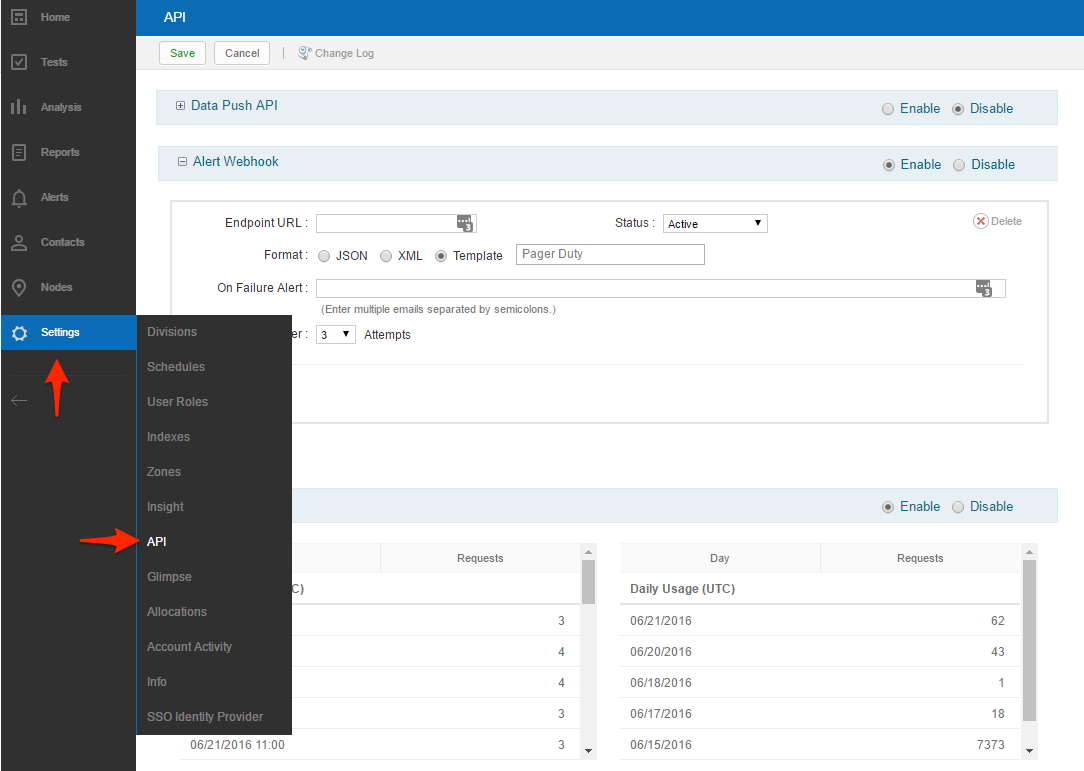1084x771 pixels.
Task: Select Account Activity from Settings submenu
Action: coord(189,647)
